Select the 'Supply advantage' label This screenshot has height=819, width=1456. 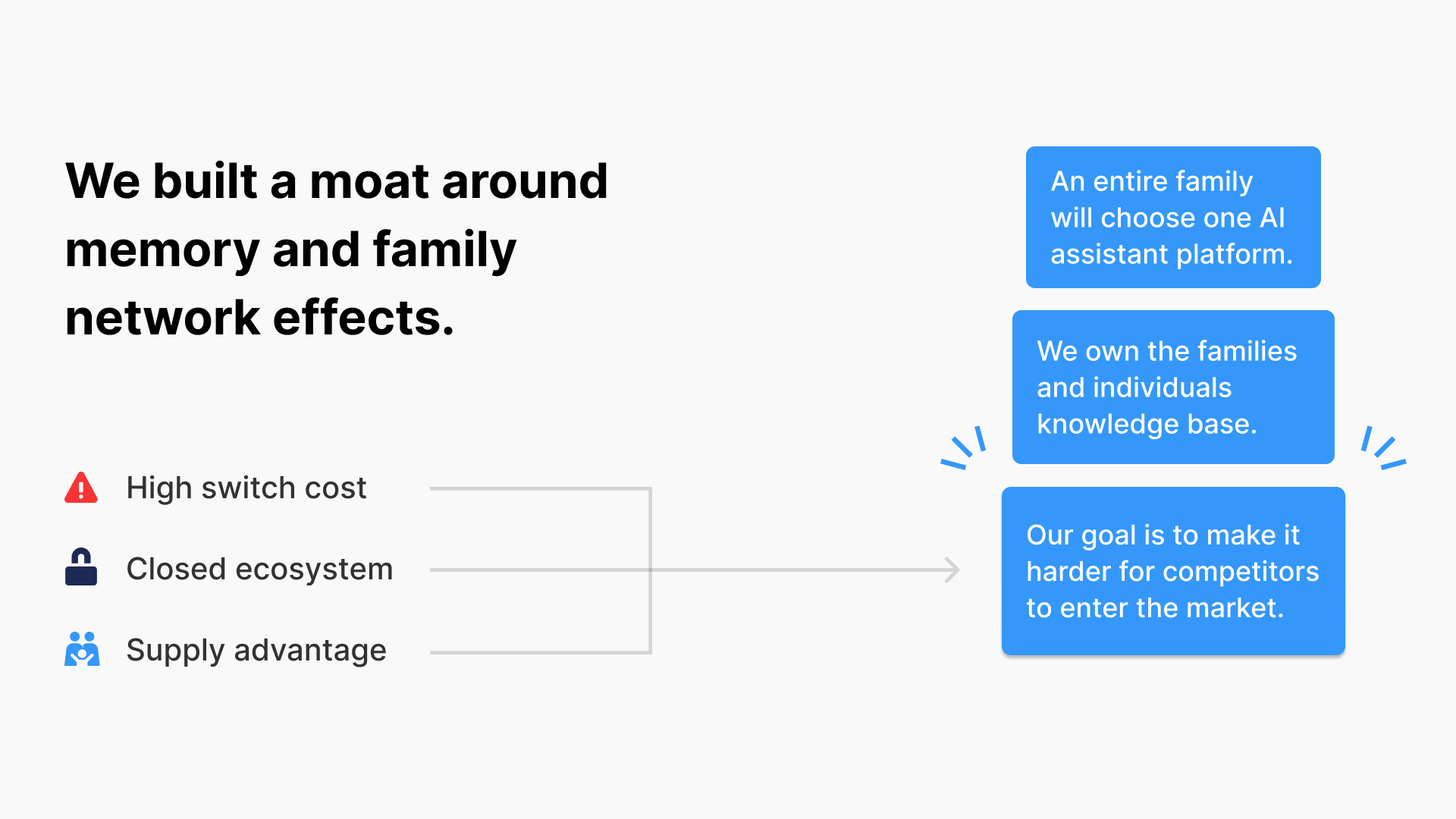[x=256, y=651]
